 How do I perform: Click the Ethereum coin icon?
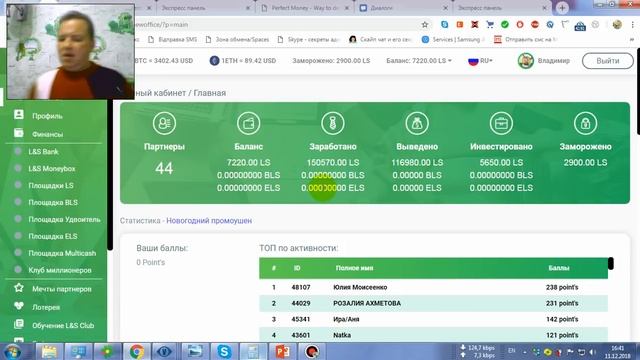tap(214, 61)
